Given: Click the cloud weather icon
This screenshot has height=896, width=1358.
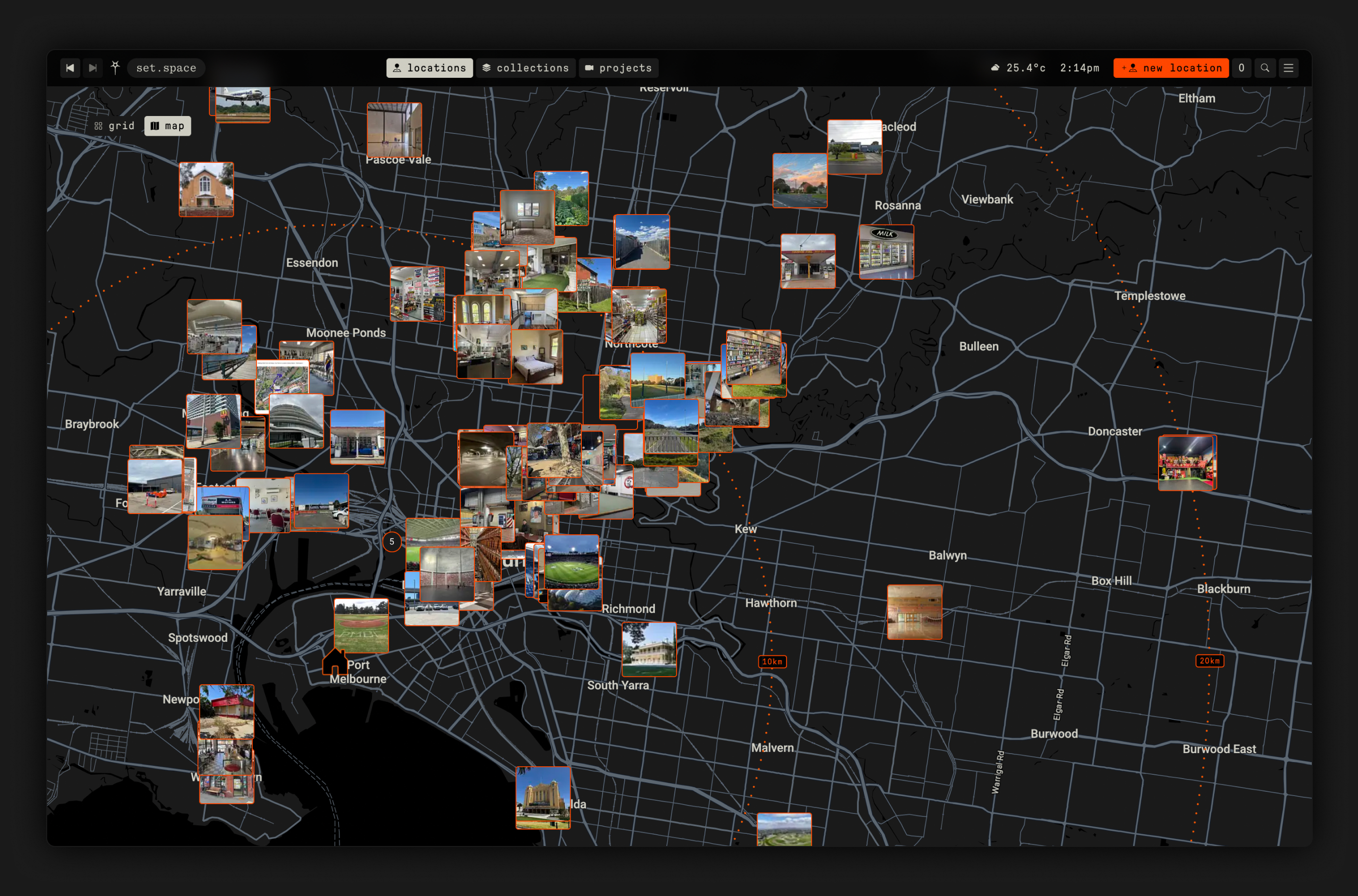Looking at the screenshot, I should point(995,68).
